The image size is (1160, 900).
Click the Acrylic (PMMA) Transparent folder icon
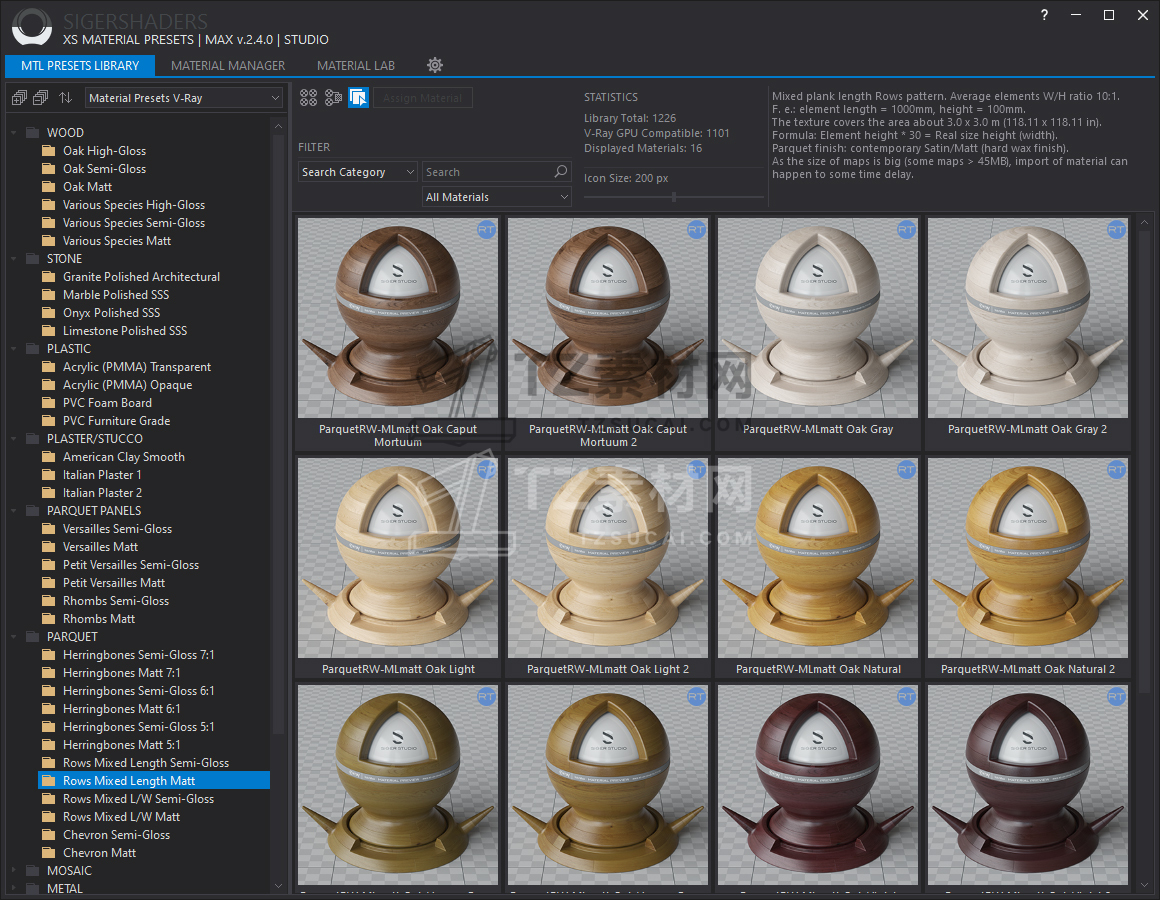[49, 367]
